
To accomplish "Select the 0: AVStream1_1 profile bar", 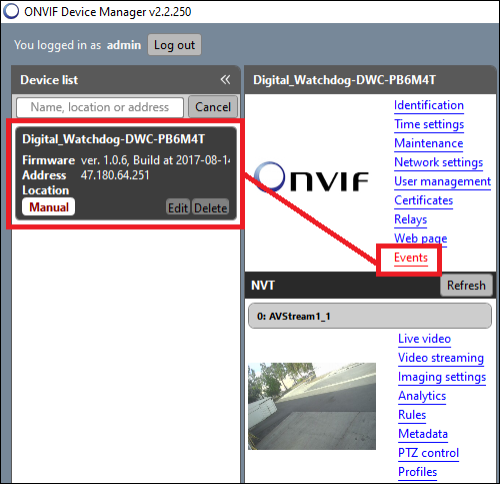I will pyautogui.click(x=370, y=316).
